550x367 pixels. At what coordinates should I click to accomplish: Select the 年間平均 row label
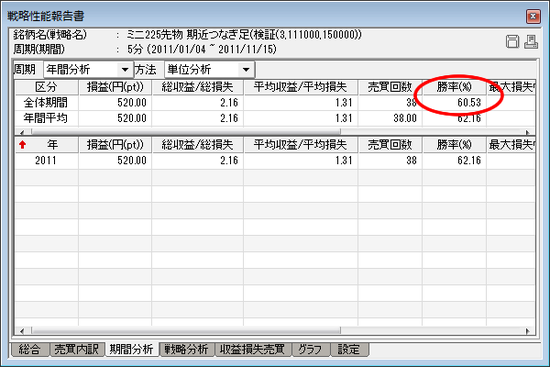(x=46, y=118)
